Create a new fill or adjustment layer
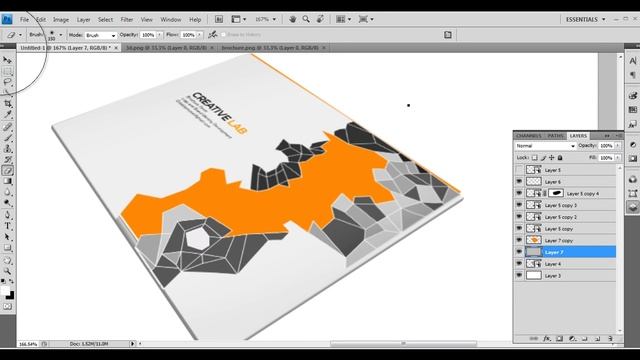The height and width of the screenshot is (360, 640). [x=572, y=338]
